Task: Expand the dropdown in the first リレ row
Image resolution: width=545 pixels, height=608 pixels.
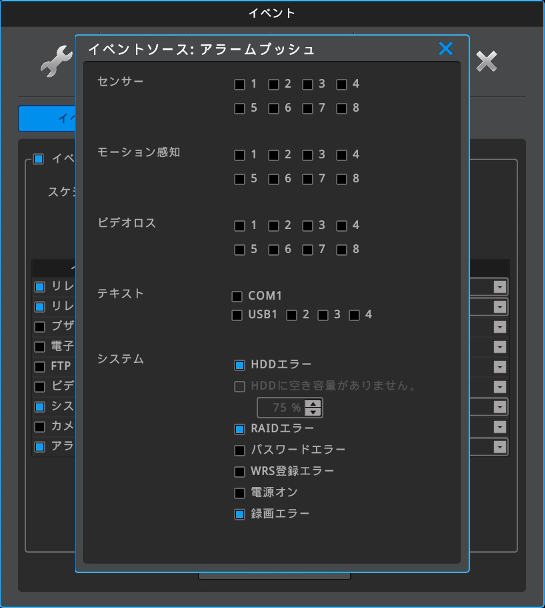Action: pos(500,287)
